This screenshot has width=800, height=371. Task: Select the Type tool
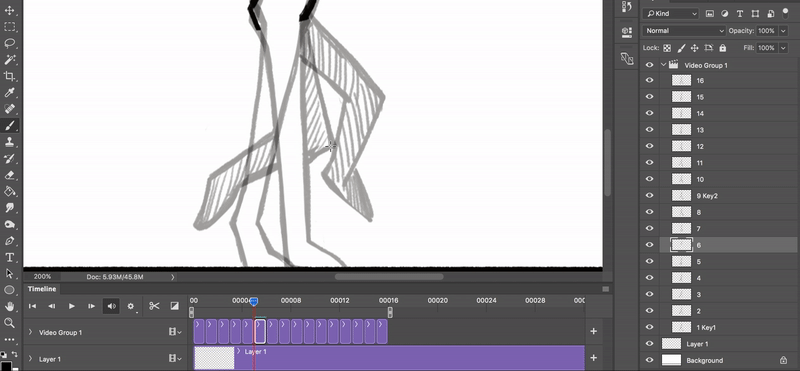[x=9, y=257]
